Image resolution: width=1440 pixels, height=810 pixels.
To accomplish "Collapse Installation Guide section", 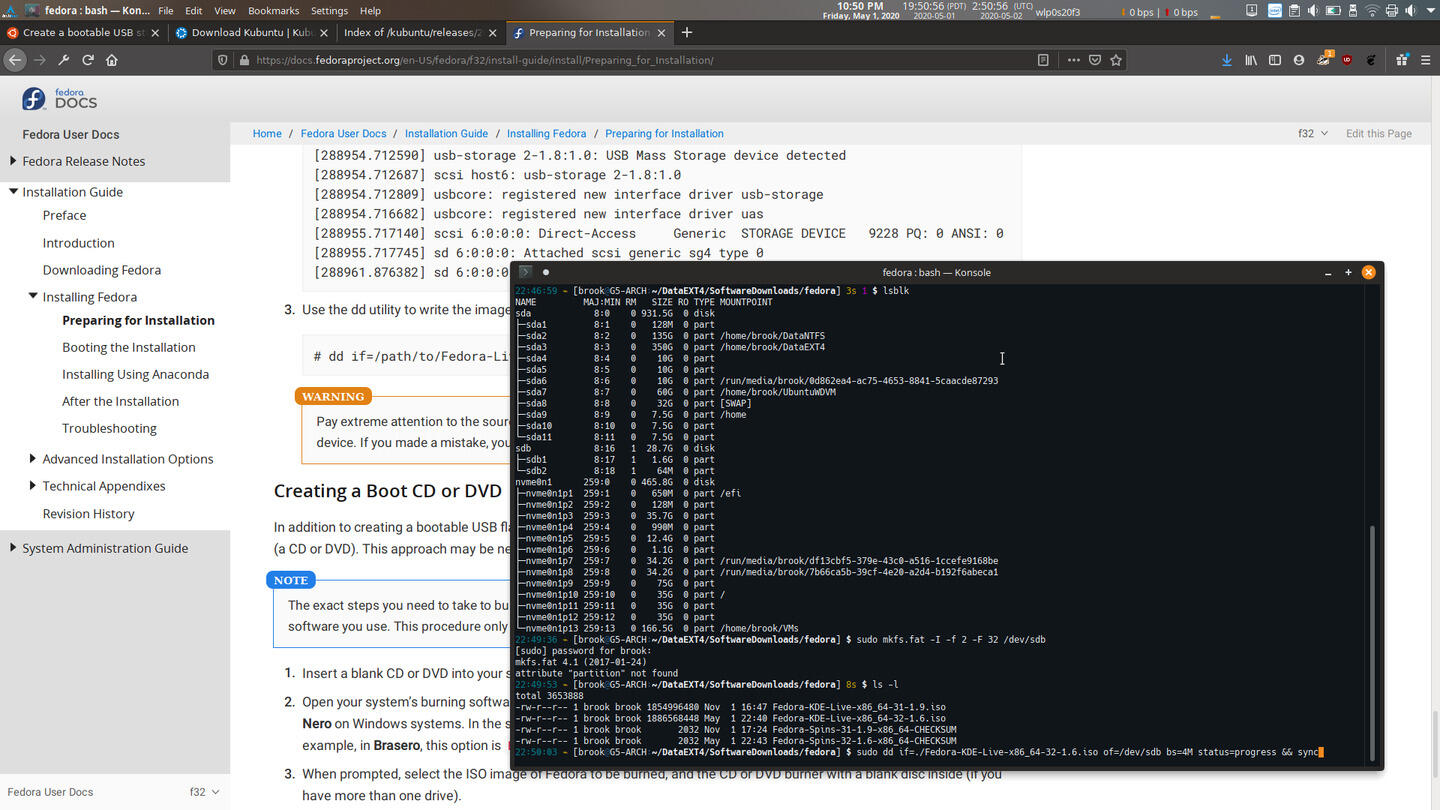I will point(13,191).
